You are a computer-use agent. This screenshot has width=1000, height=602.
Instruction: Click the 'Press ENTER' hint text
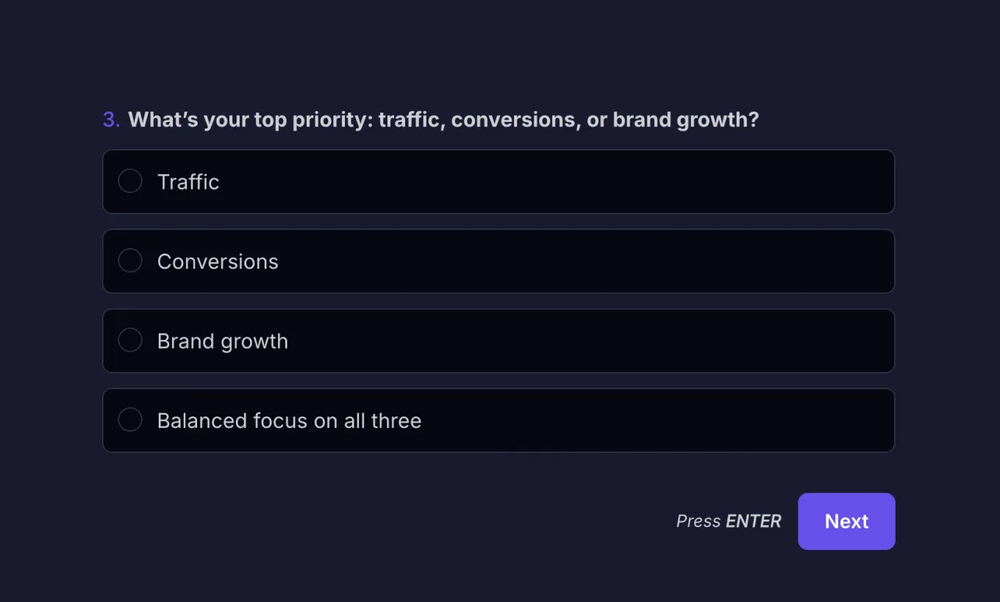[728, 521]
